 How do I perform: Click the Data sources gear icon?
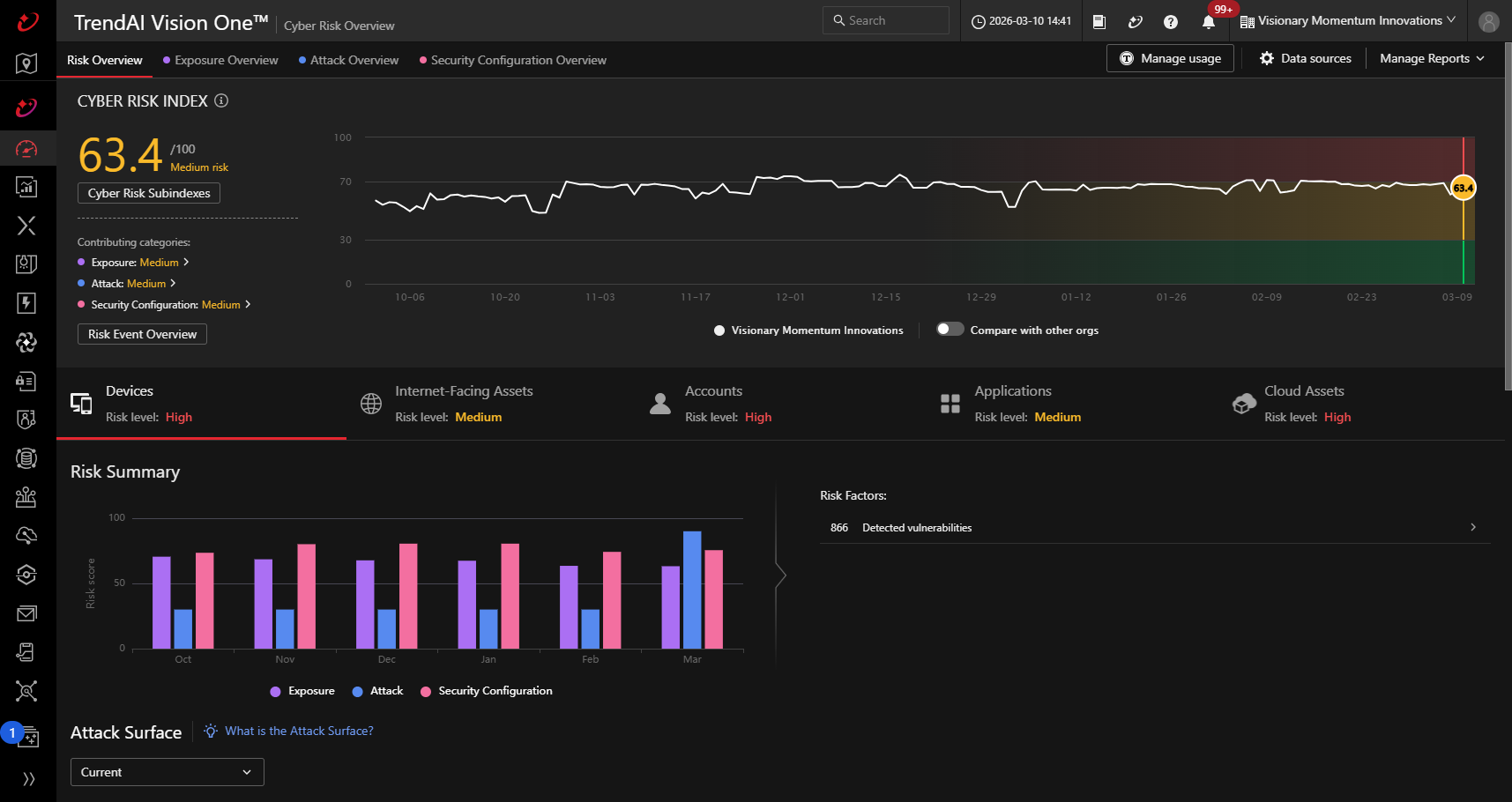1267,58
